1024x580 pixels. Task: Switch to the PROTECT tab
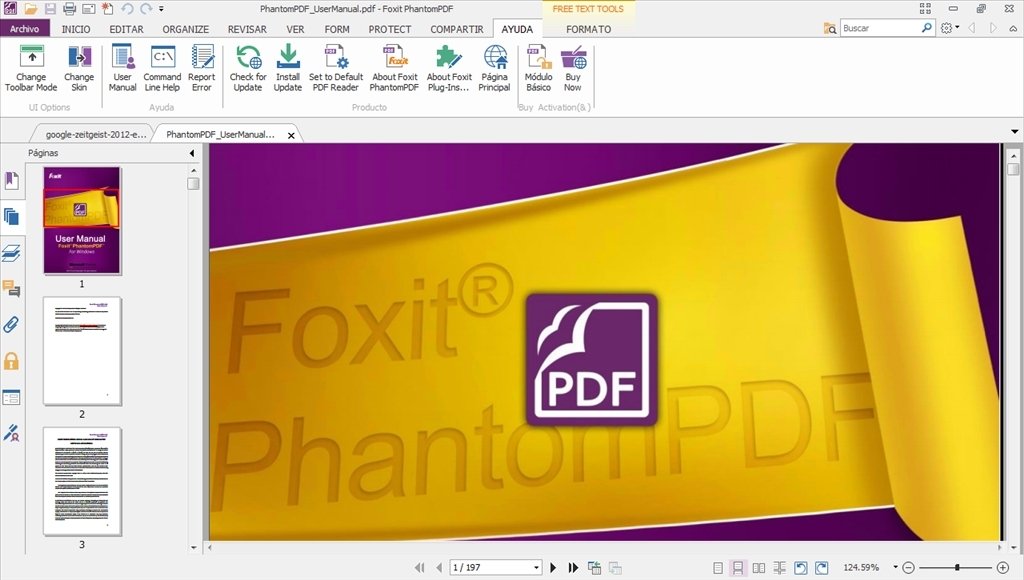tap(390, 29)
